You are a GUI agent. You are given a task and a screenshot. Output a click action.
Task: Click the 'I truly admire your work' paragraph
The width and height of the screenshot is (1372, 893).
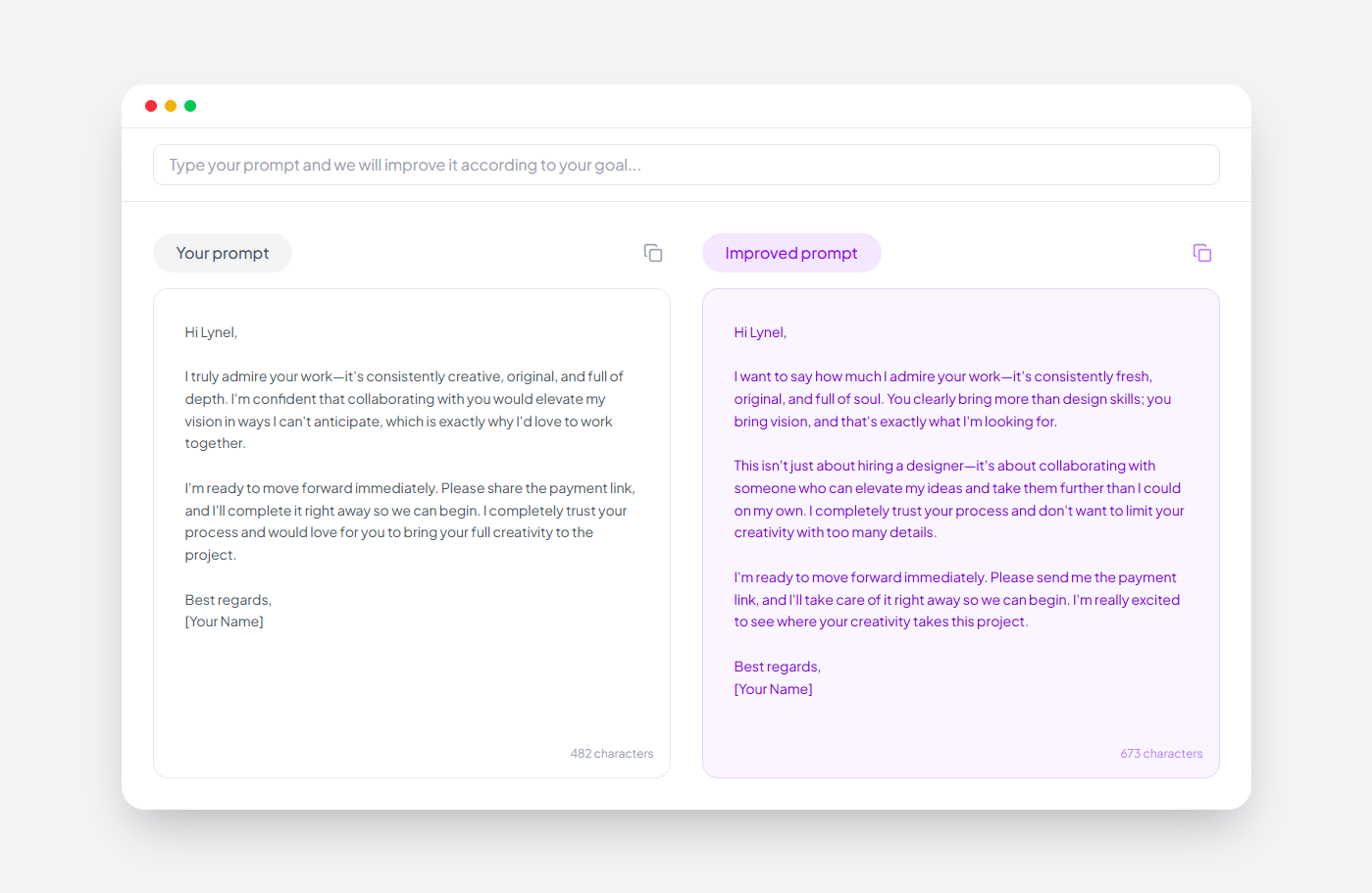pos(404,410)
